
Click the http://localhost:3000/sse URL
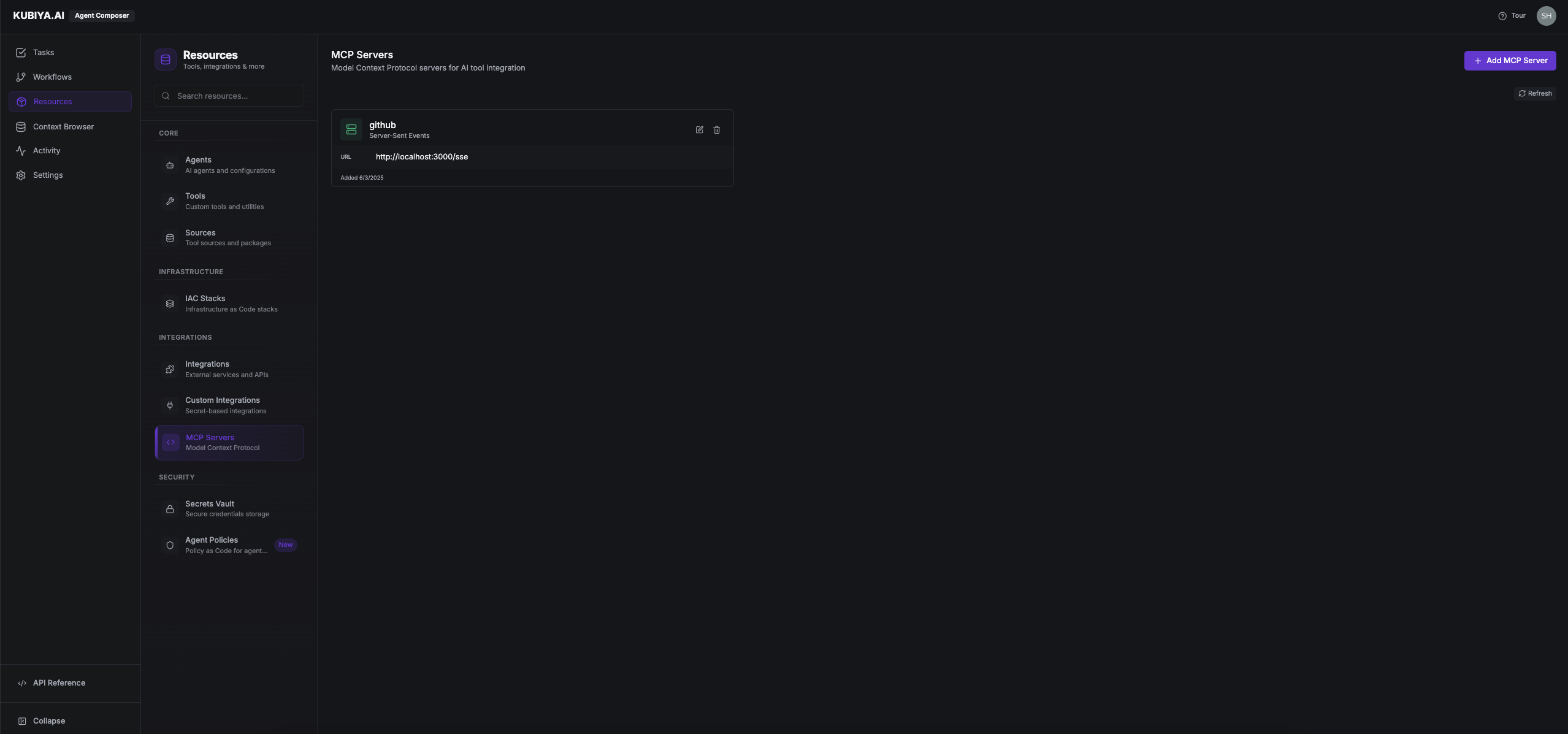(422, 157)
